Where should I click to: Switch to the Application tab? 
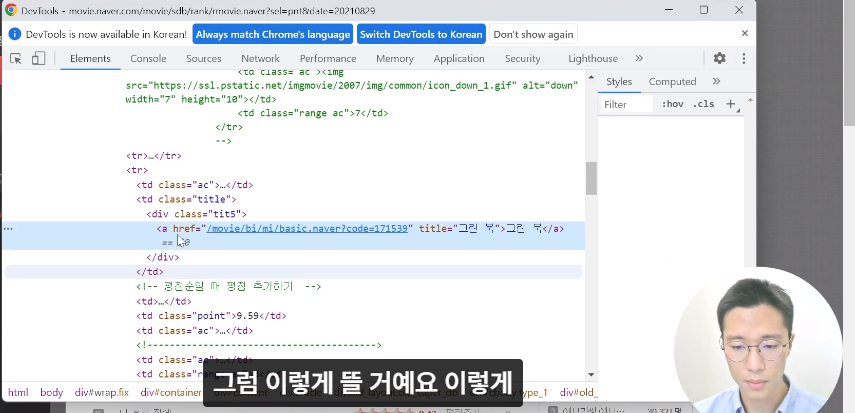pyautogui.click(x=459, y=58)
